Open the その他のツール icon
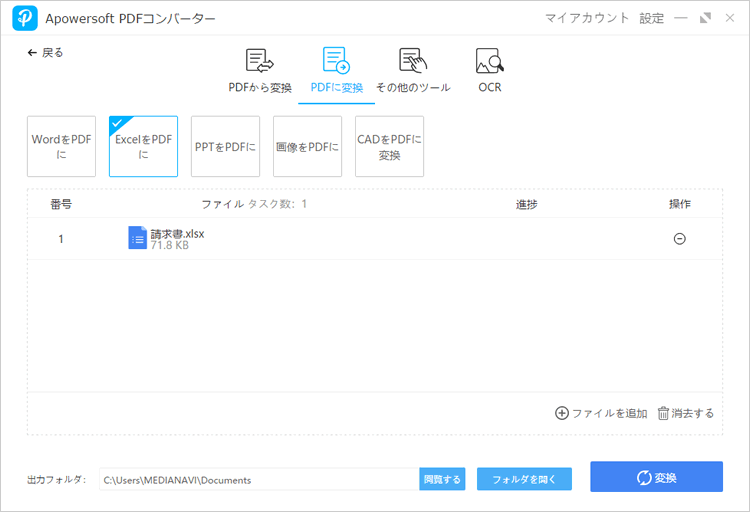The image size is (750, 512). coord(413,61)
